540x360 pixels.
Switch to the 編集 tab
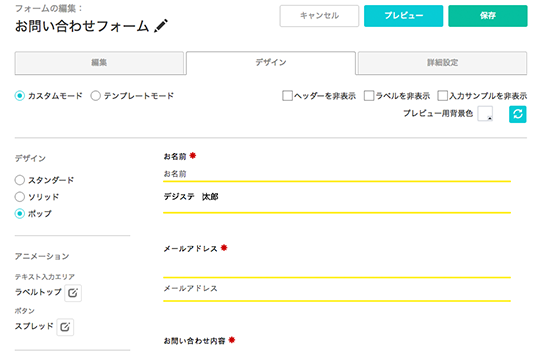click(x=99, y=63)
